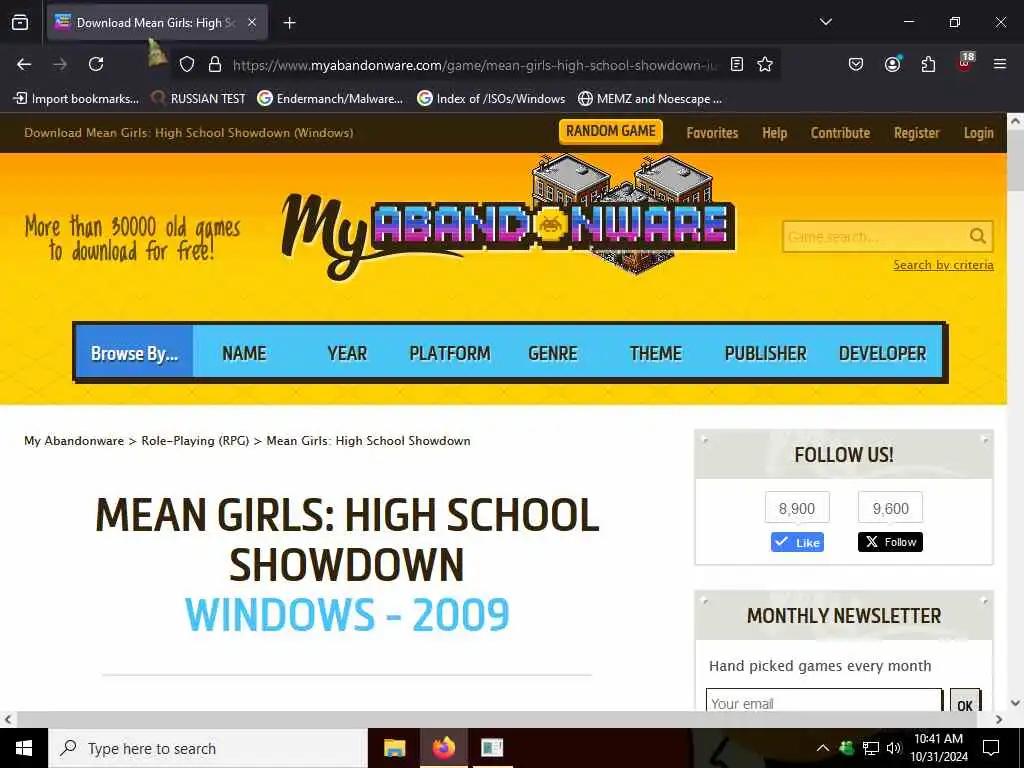Viewport: 1024px width, 768px height.
Task: Open the Endermanch/Malware bookmark
Action: 330,99
